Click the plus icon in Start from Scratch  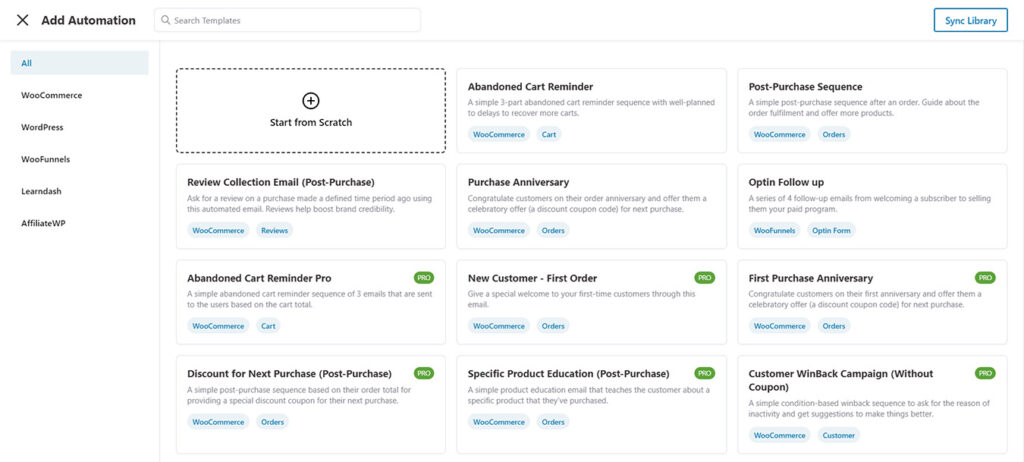pyautogui.click(x=311, y=101)
